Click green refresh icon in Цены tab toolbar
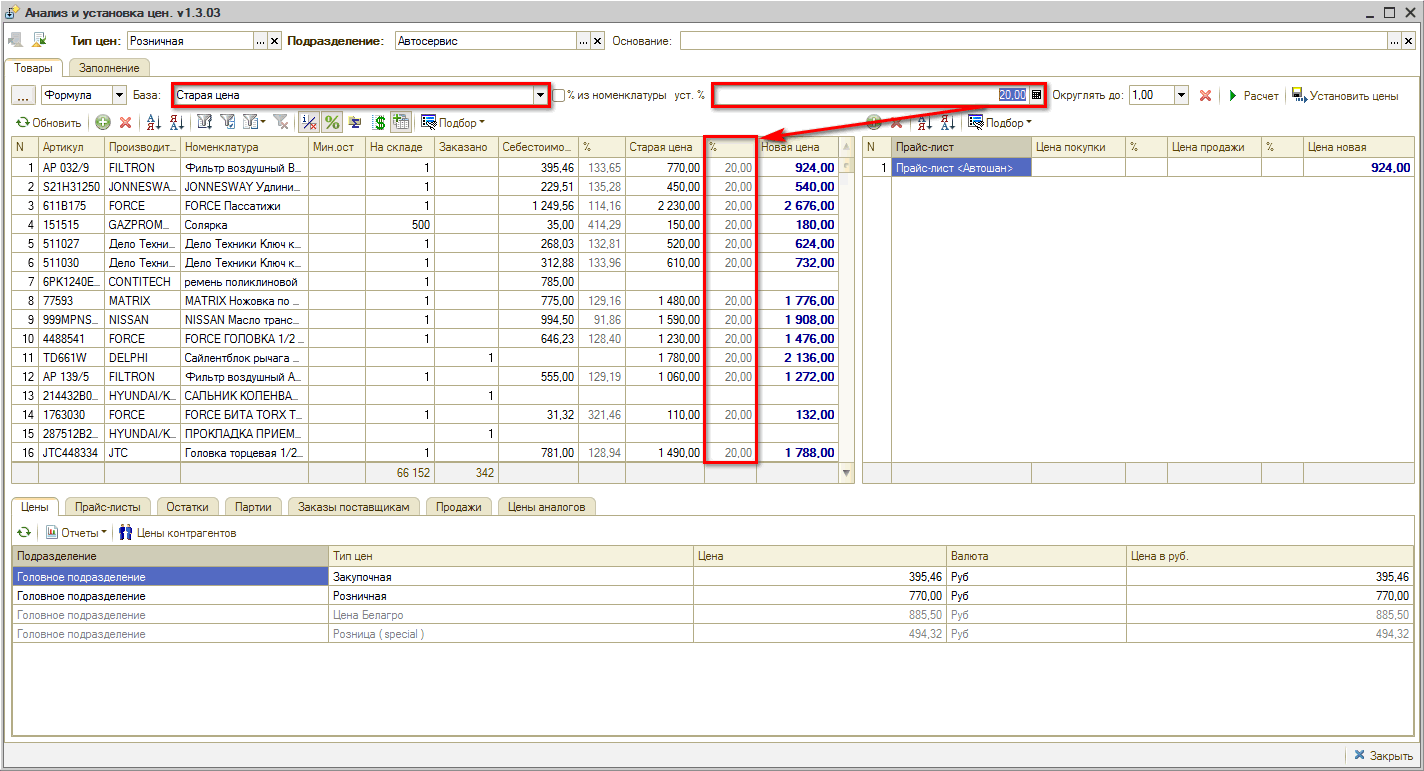1424x771 pixels. coord(25,533)
